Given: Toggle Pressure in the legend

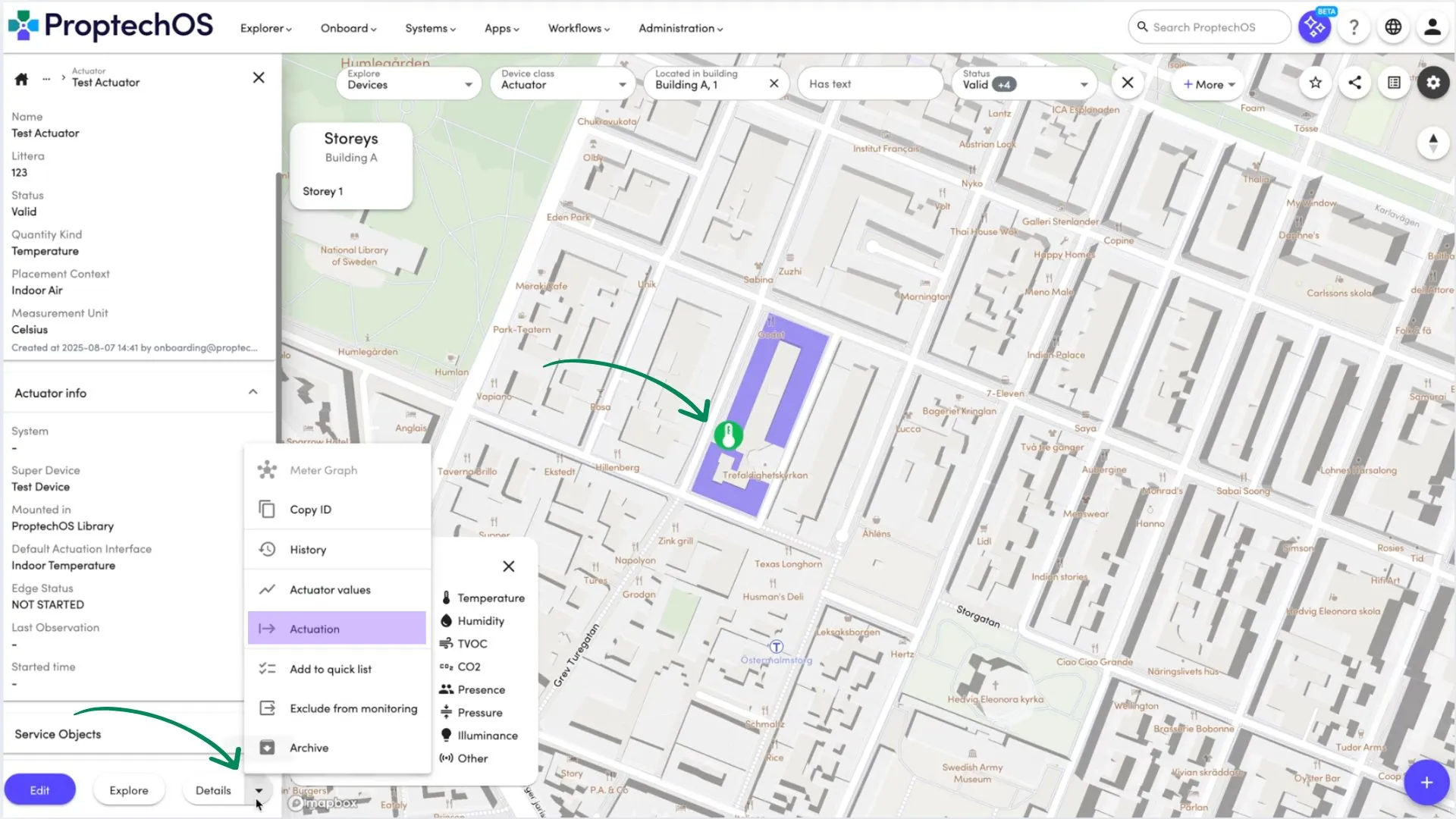Looking at the screenshot, I should 471,713.
